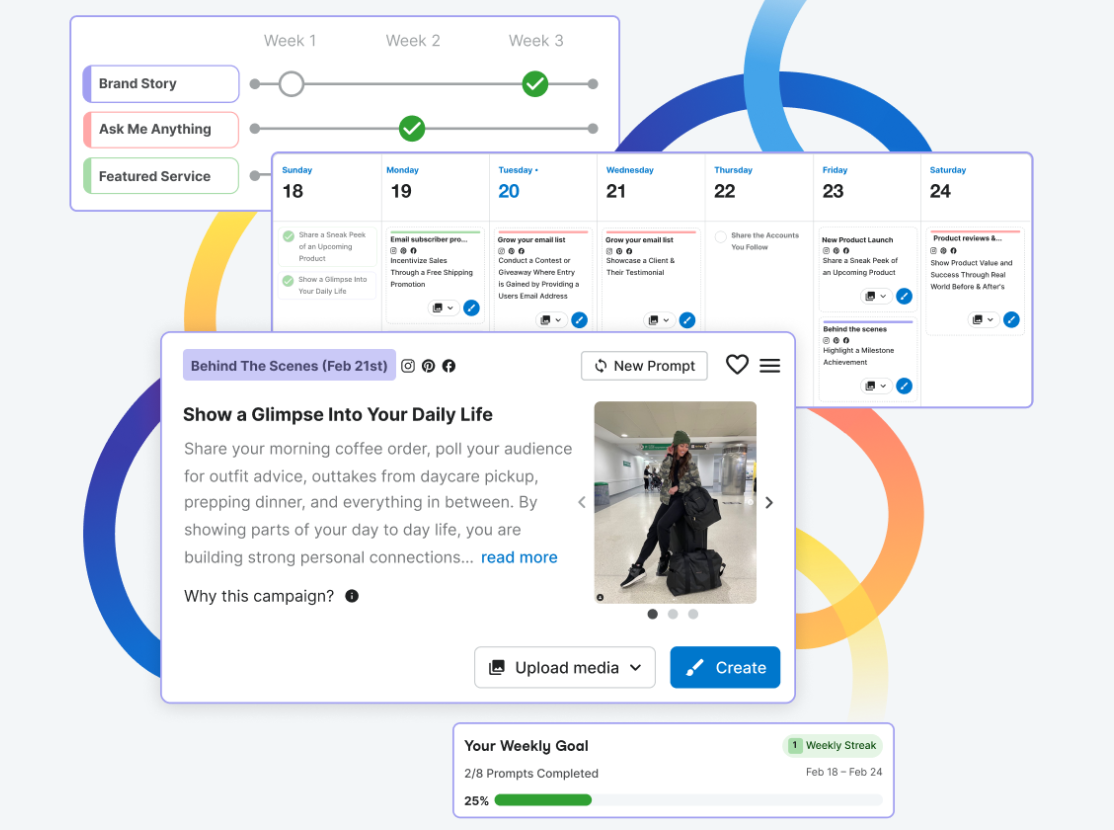Open media dropdown on Friday Behind the scenes
This screenshot has width=1114, height=830.
tap(876, 386)
